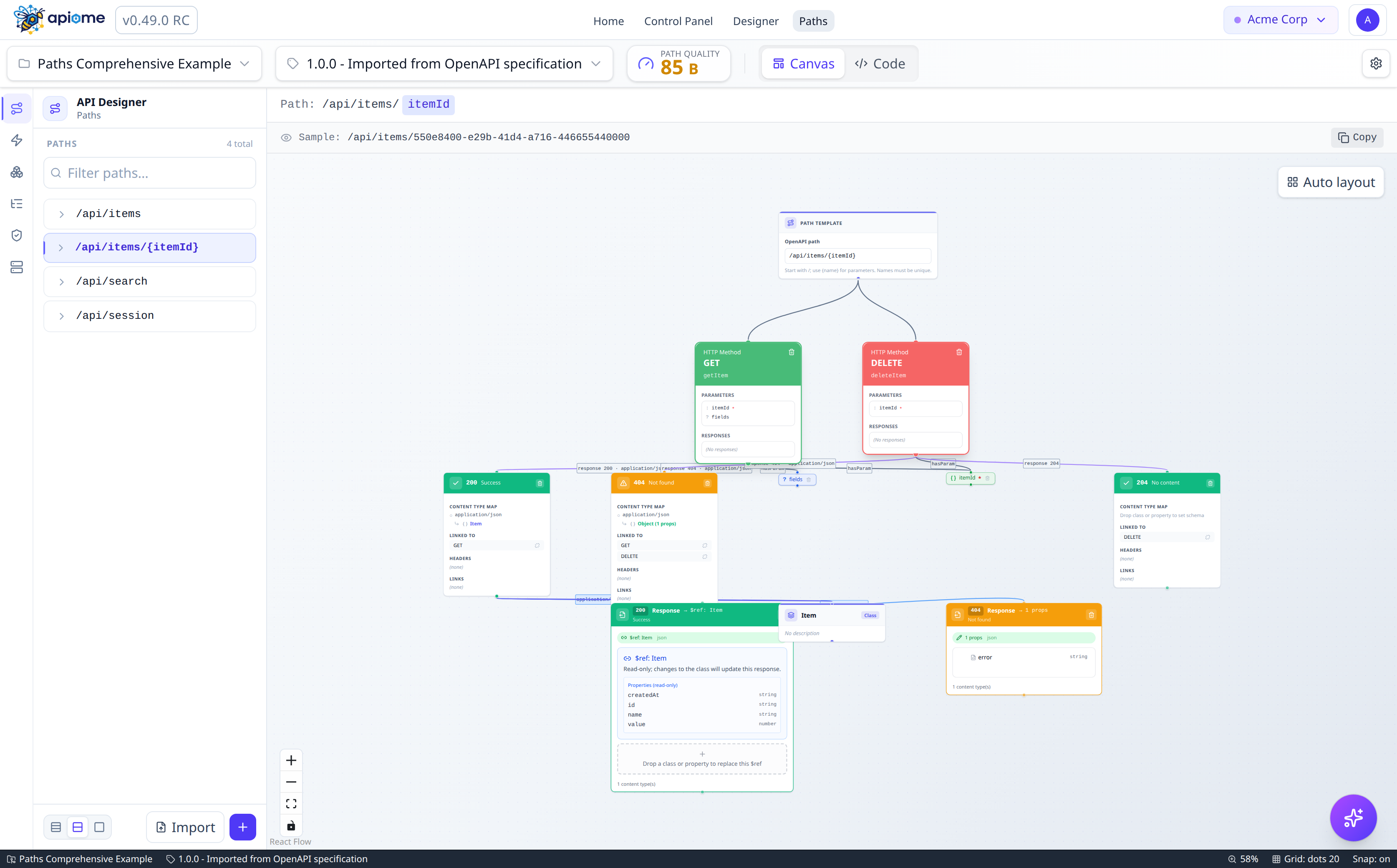
Task: Open canvas settings gear
Action: (x=1376, y=63)
